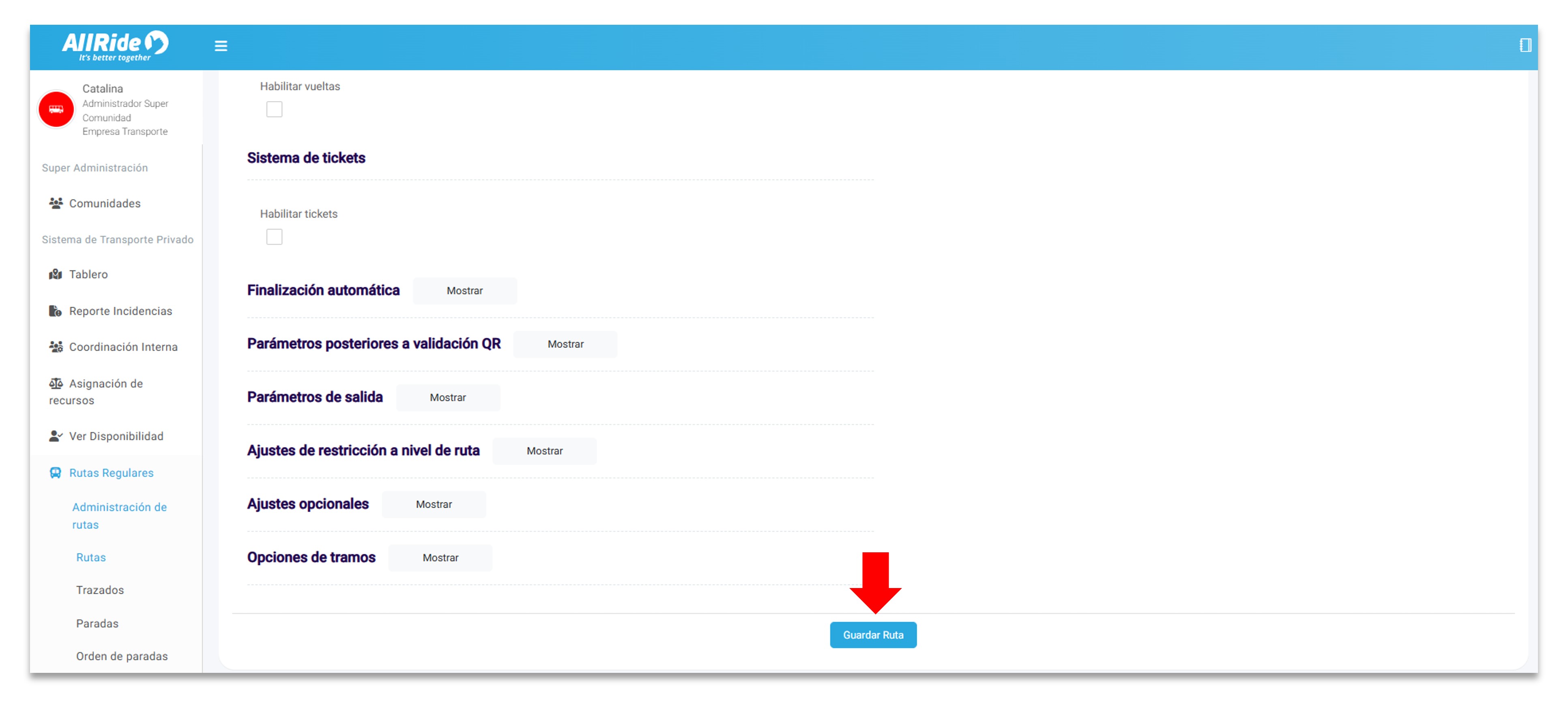The width and height of the screenshot is (1568, 711).
Task: Open the Trazados submenu link
Action: coord(100,590)
